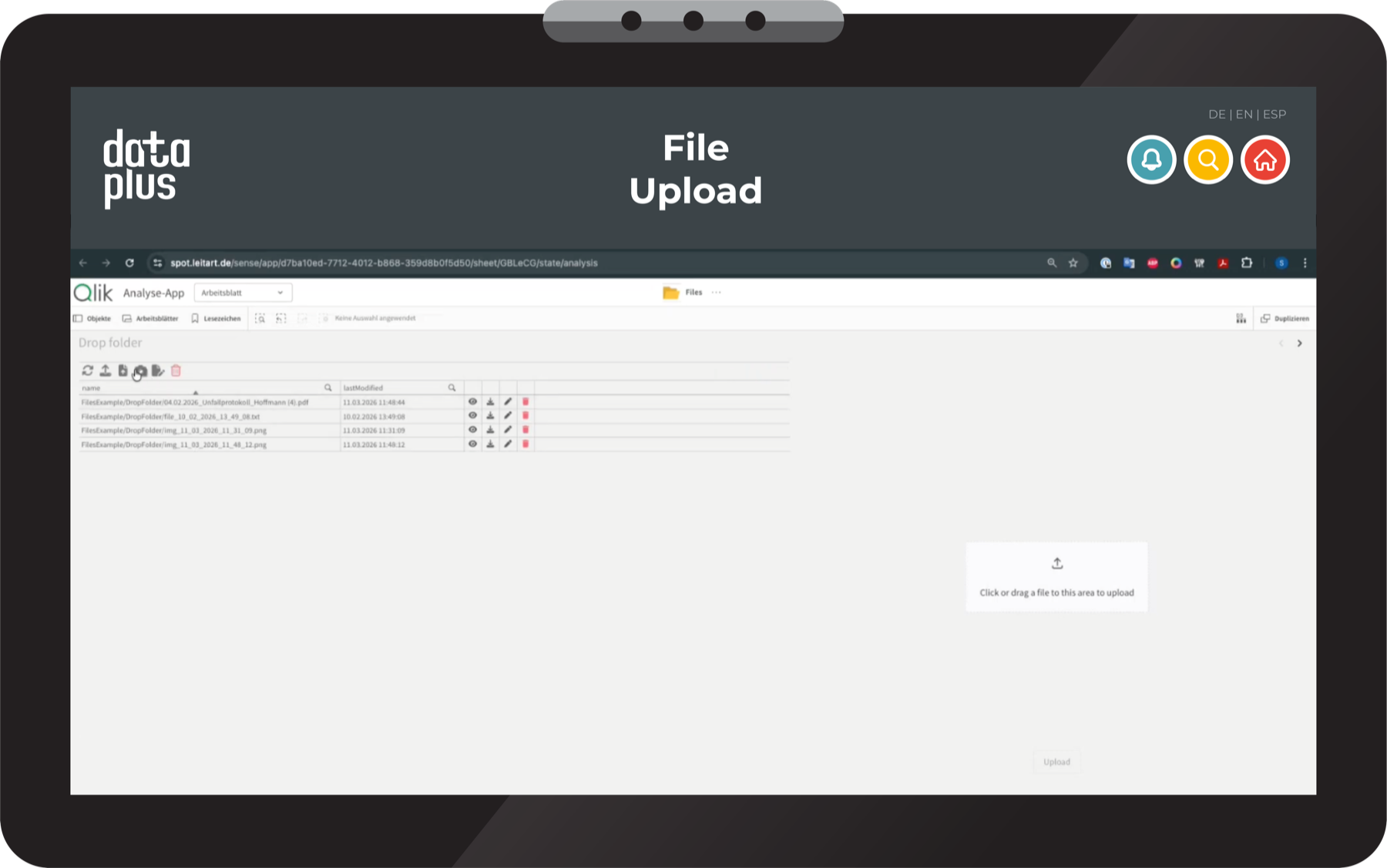Click the refresh icon in Drop folder toolbar
The image size is (1387, 868).
click(88, 370)
